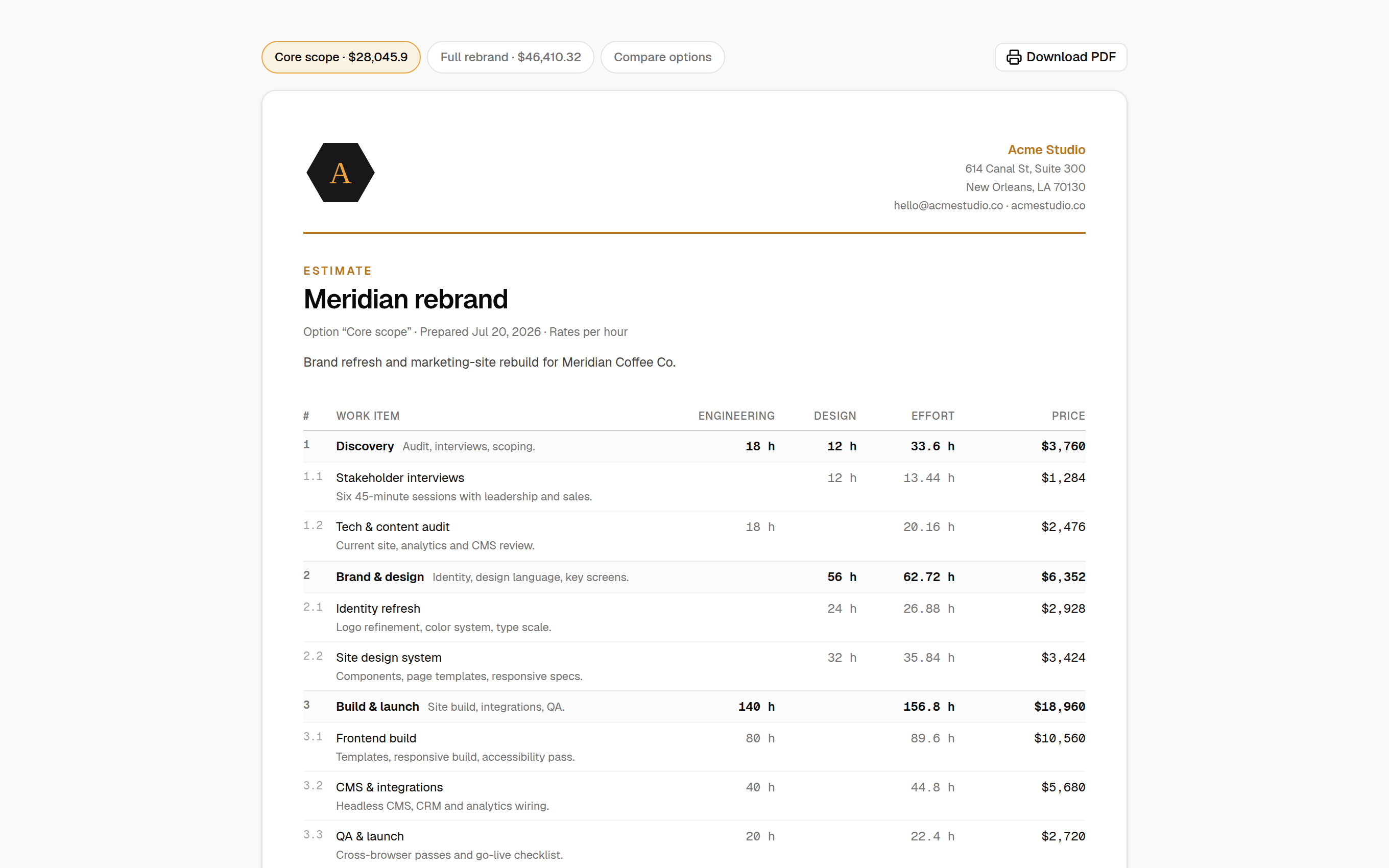The height and width of the screenshot is (868, 1389).
Task: Click QA & launch price $2,720
Action: point(1063,836)
